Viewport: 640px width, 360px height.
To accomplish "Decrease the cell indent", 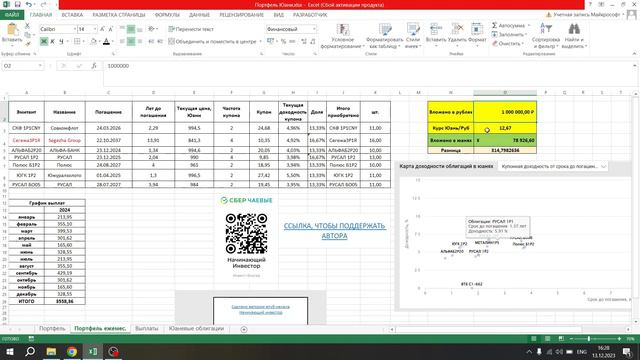I will pos(151,41).
